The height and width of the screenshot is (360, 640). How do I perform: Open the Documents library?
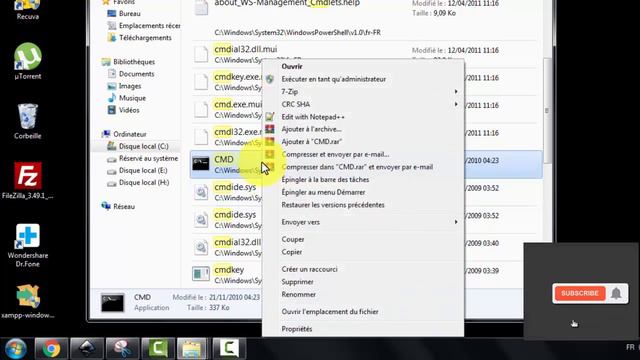136,74
